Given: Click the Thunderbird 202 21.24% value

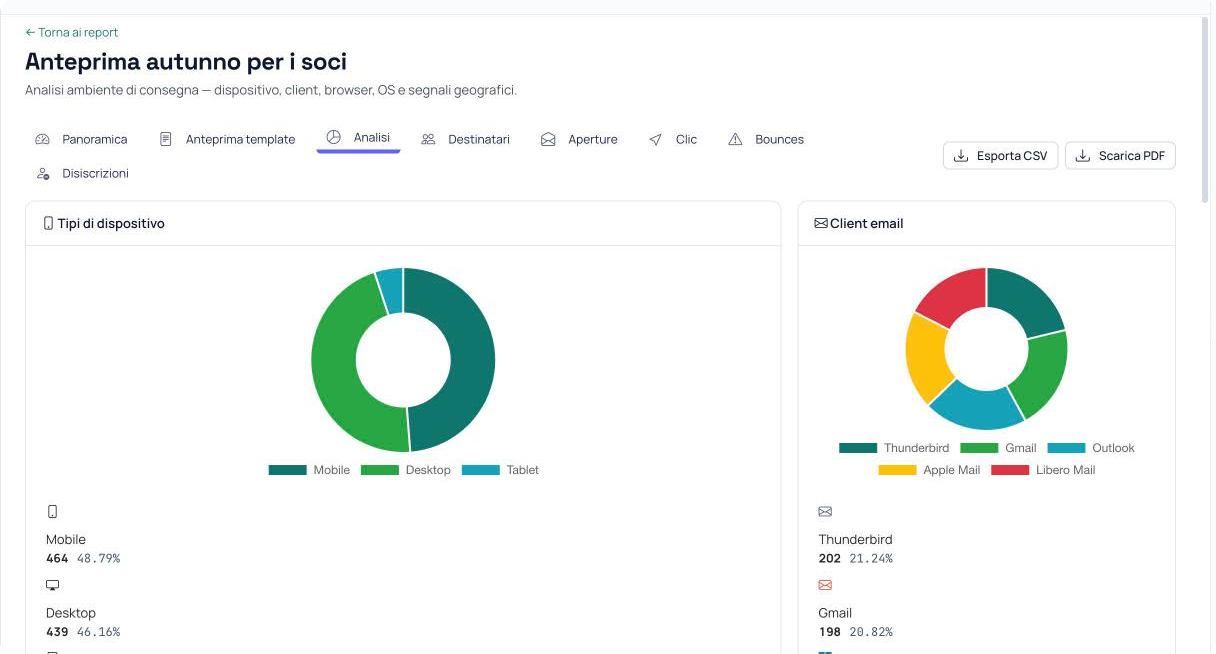Looking at the screenshot, I should click(856, 558).
